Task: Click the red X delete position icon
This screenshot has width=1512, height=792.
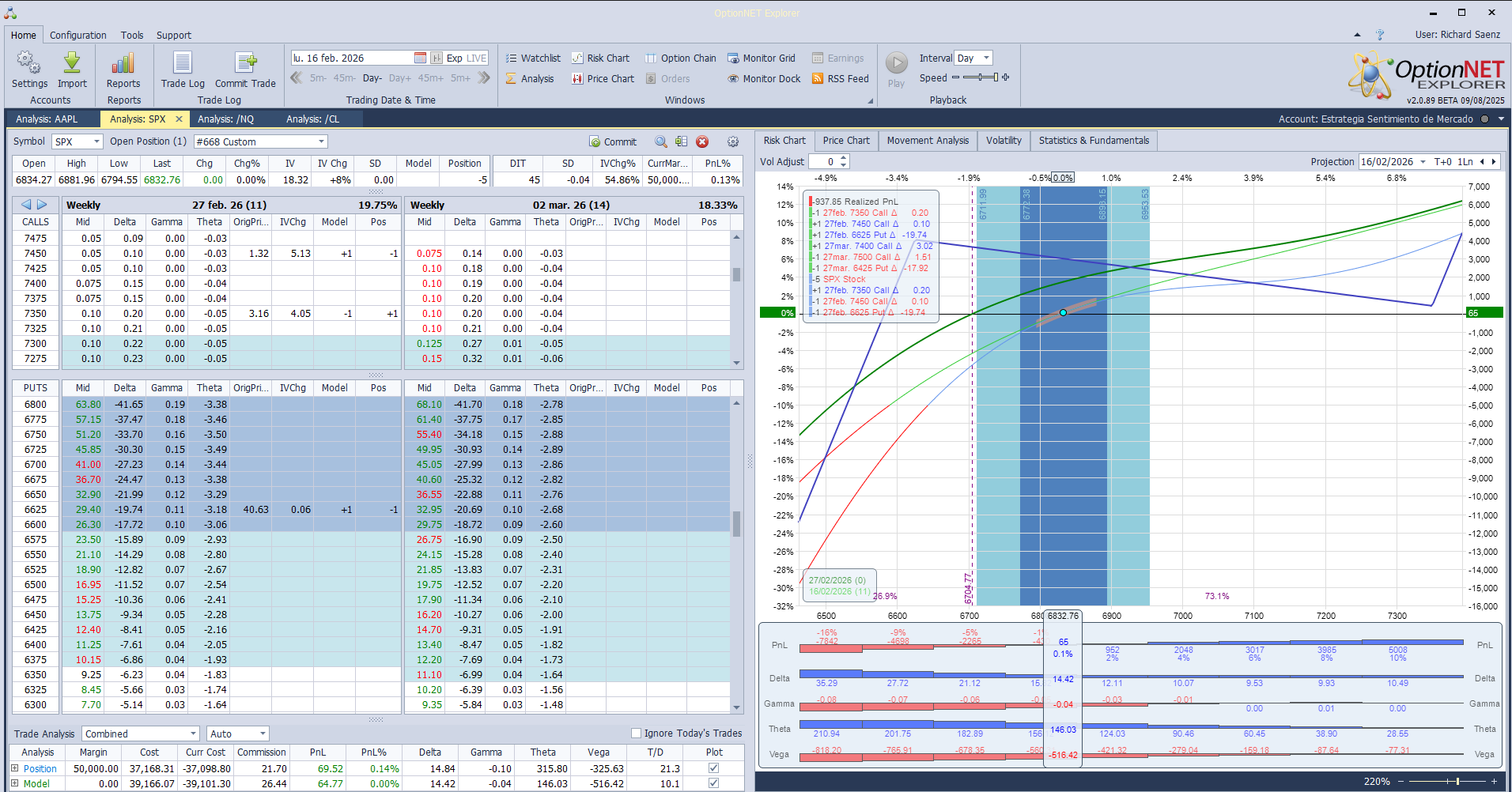Action: (x=702, y=141)
